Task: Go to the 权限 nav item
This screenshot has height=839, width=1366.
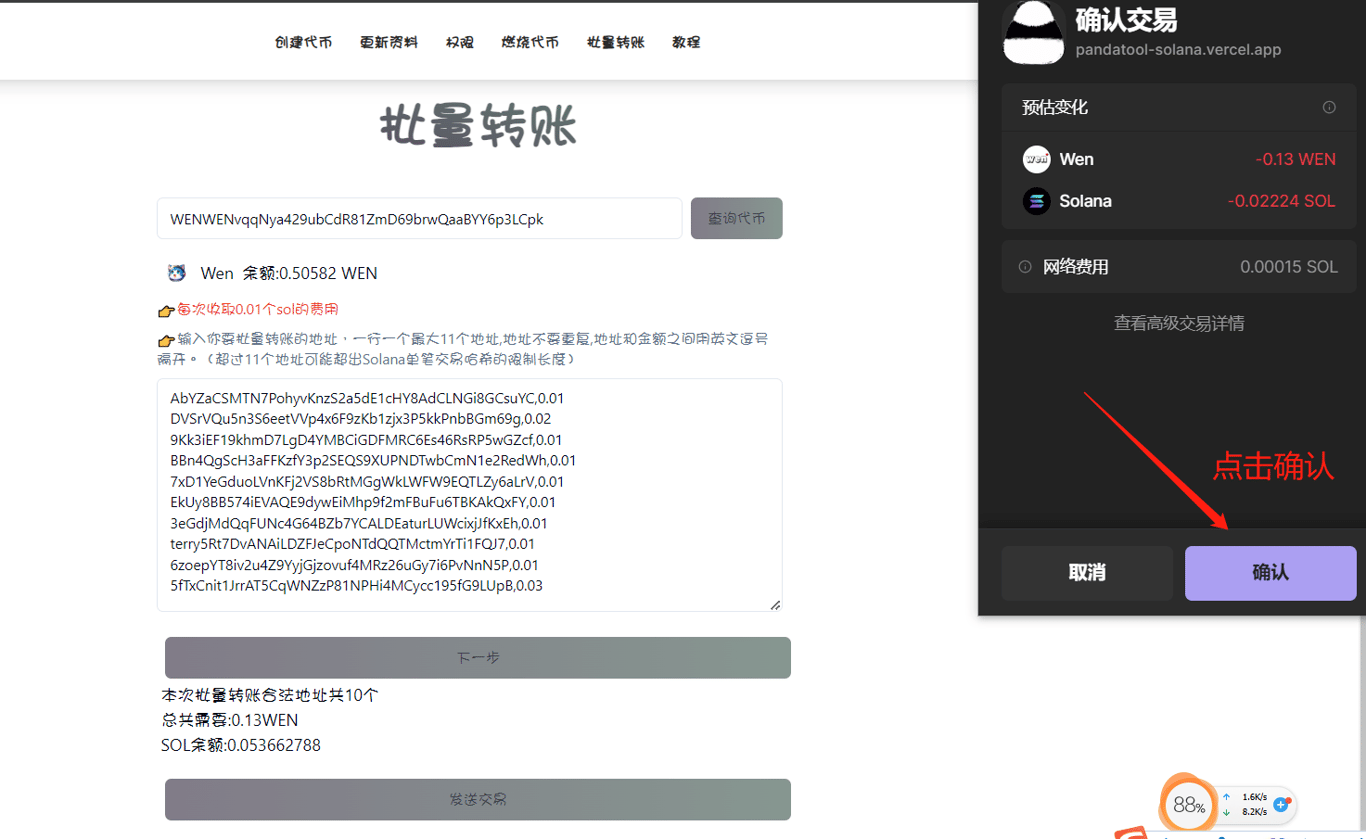Action: (460, 42)
